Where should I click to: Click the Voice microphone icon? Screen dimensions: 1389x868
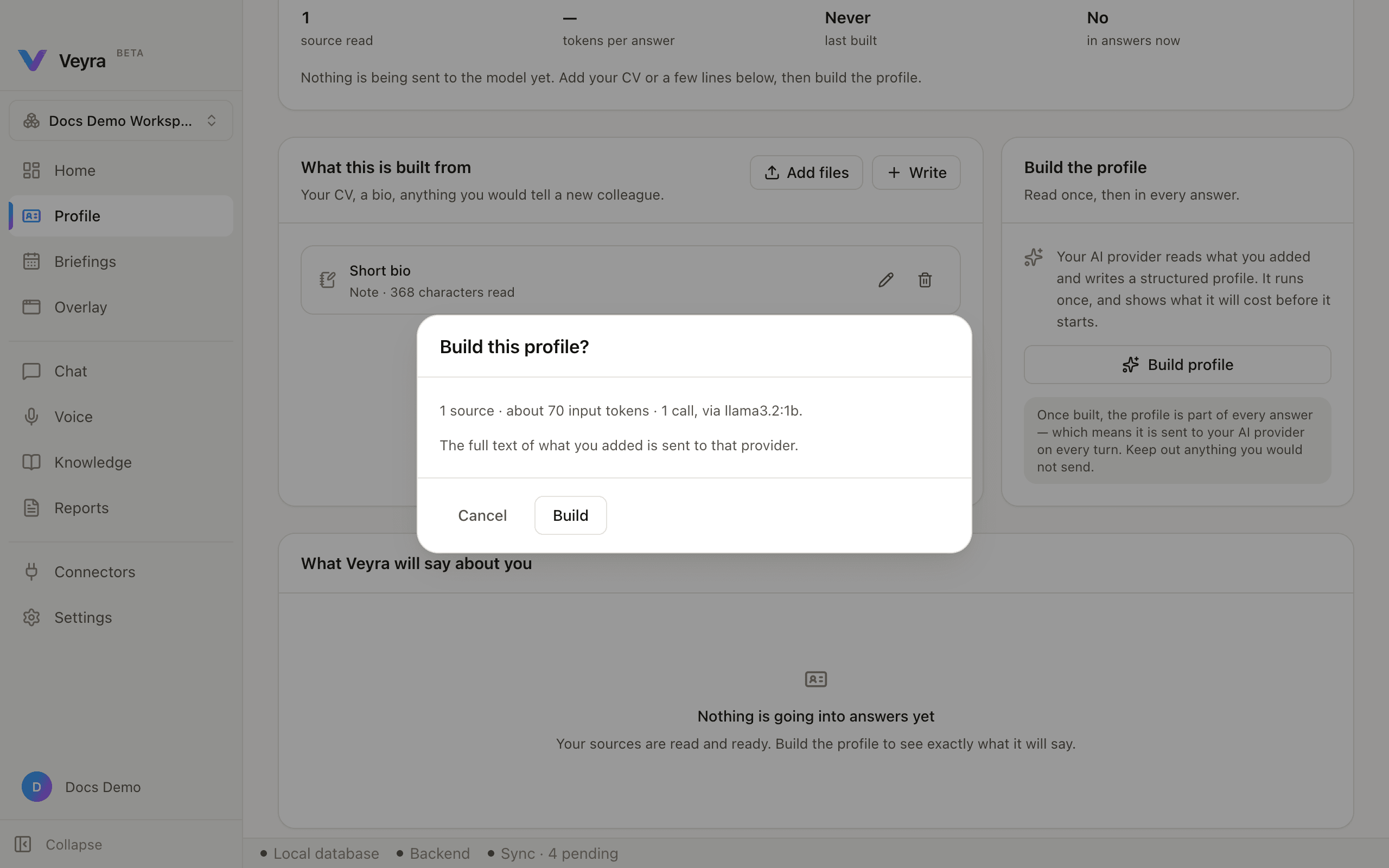pos(31,417)
